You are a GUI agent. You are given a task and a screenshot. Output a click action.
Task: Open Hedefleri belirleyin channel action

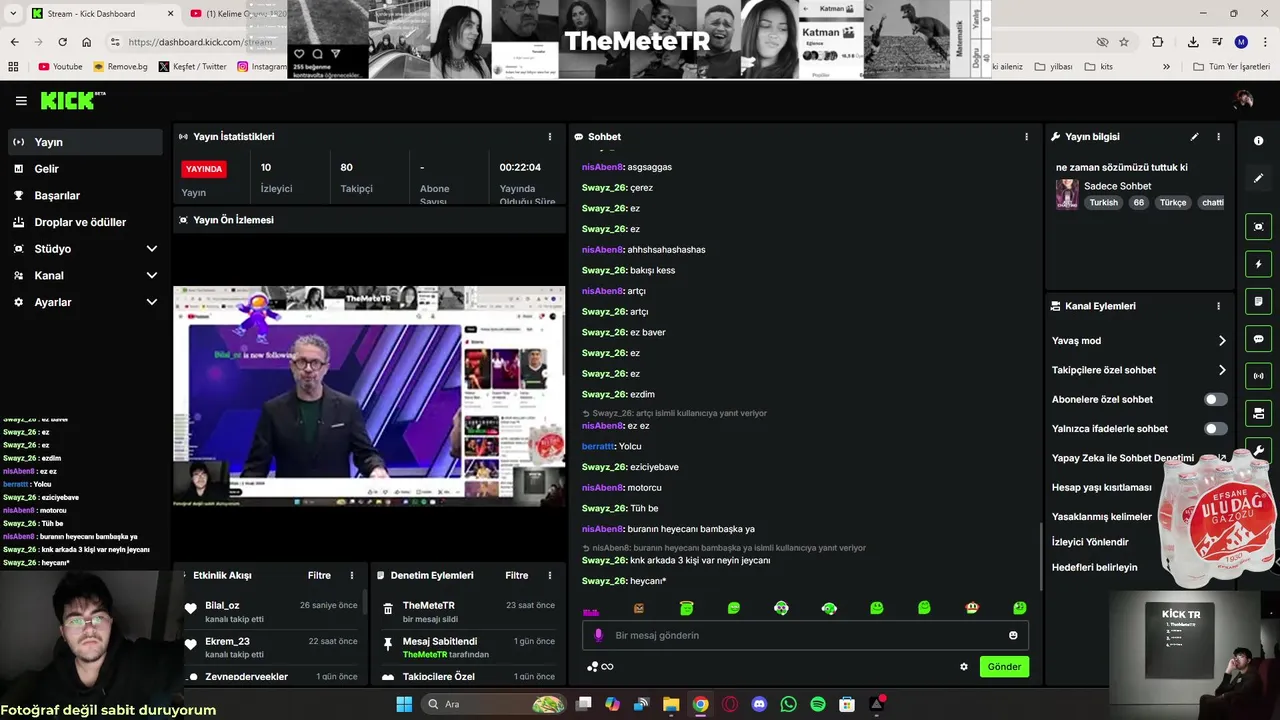[1095, 567]
